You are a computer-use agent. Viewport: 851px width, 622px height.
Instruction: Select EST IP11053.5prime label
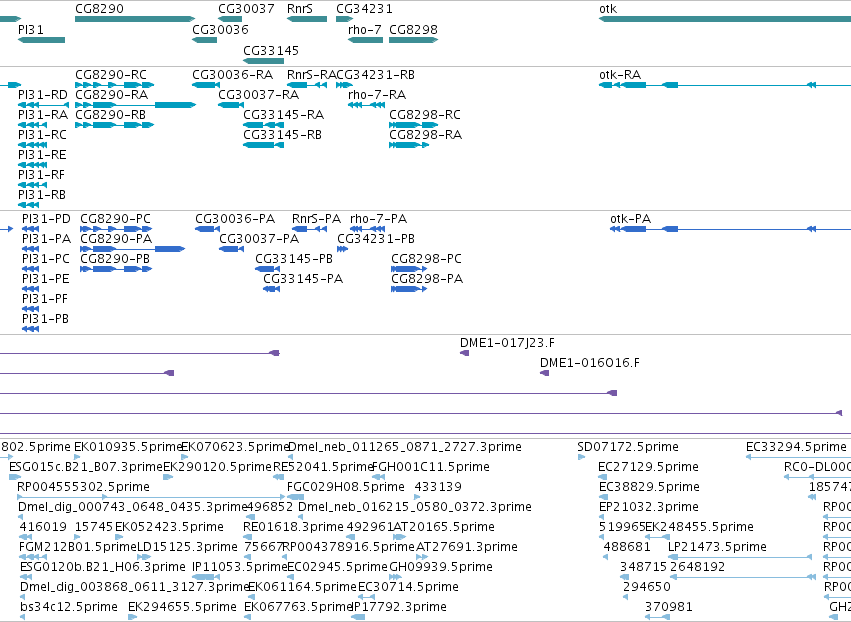click(x=239, y=567)
